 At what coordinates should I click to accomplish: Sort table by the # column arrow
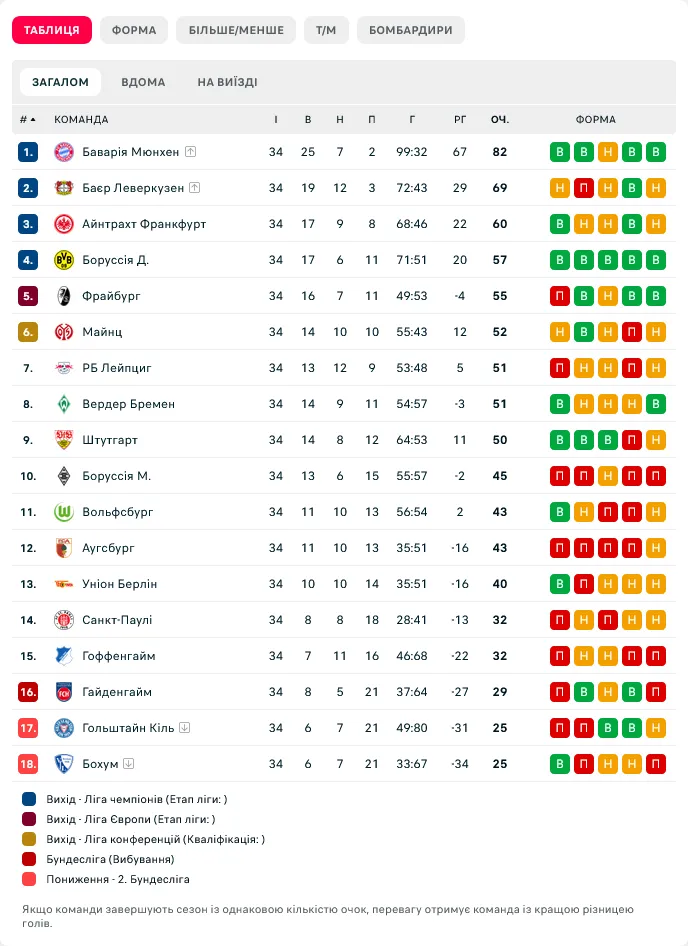tap(28, 119)
